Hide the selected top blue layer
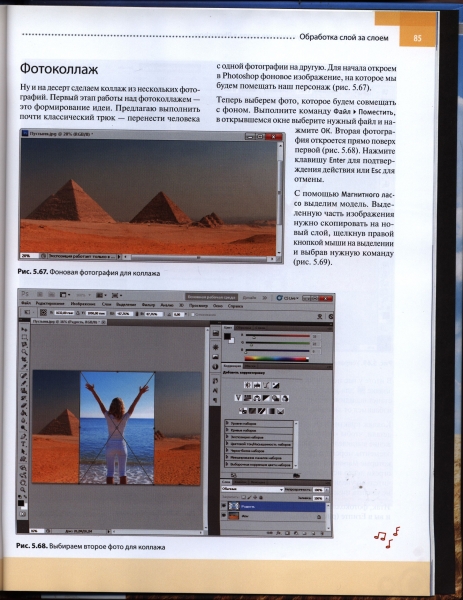This screenshot has height=600, width=463. tap(224, 506)
